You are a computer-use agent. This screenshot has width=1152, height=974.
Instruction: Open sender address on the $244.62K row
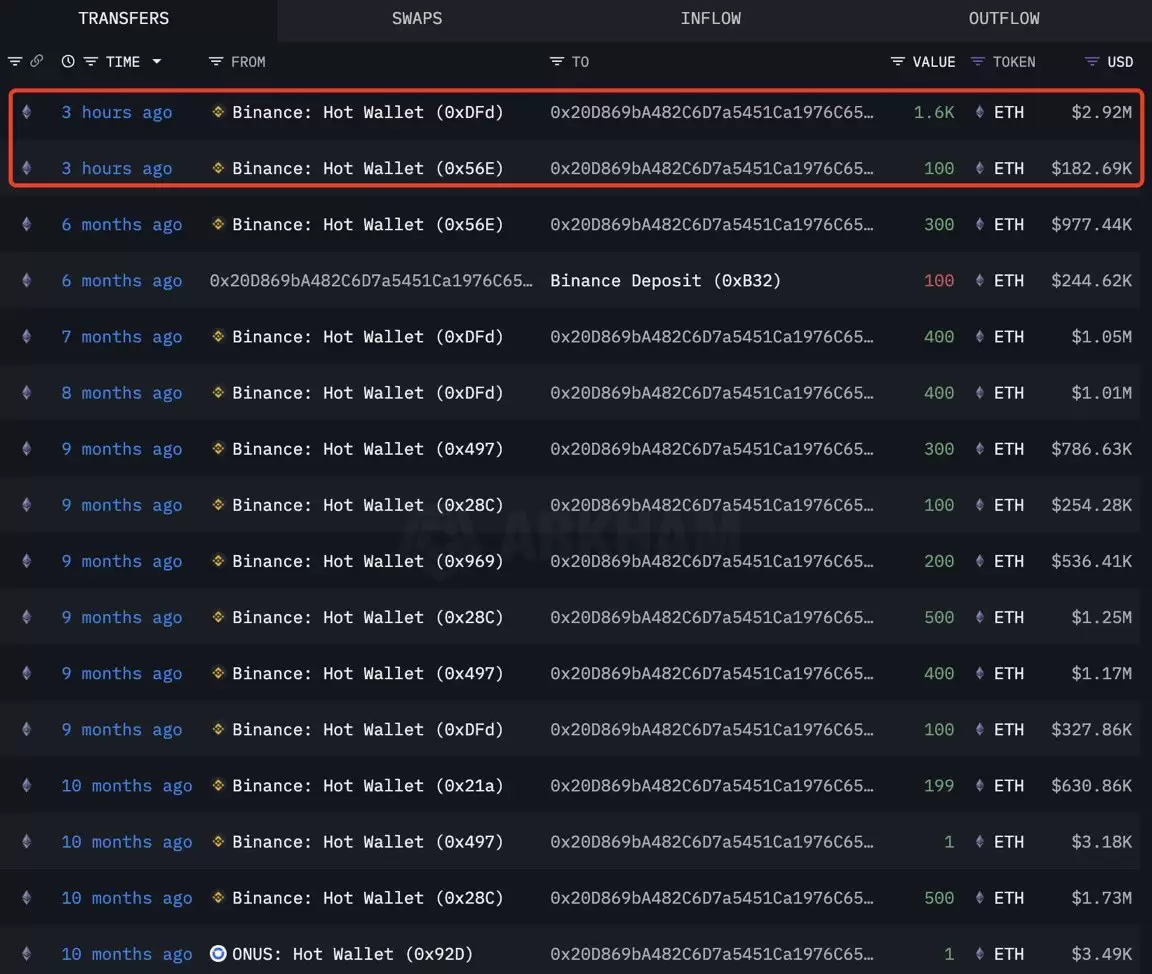(x=371, y=281)
